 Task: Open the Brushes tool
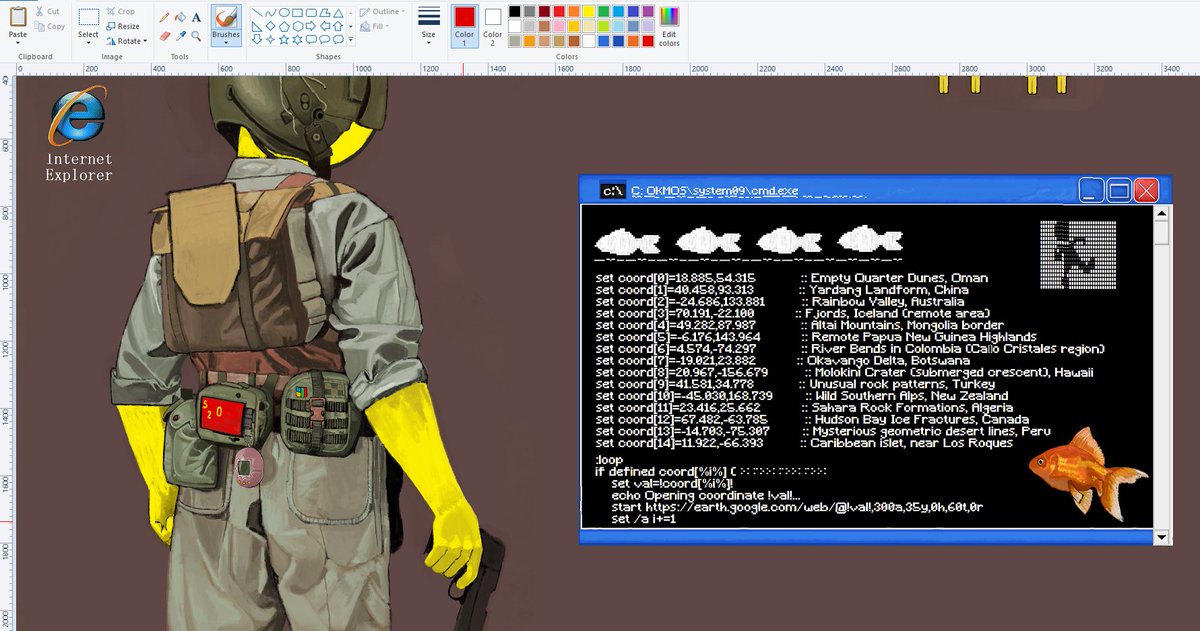226,25
